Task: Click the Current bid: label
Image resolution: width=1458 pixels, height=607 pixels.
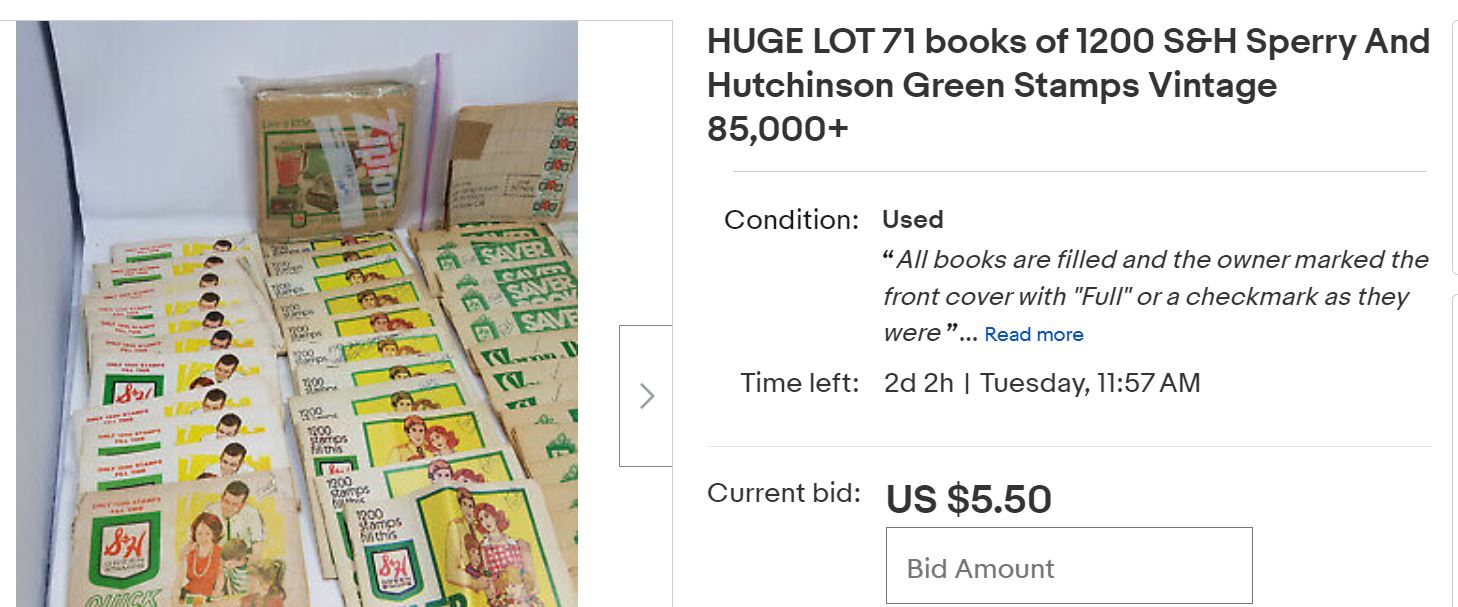Action: (783, 493)
